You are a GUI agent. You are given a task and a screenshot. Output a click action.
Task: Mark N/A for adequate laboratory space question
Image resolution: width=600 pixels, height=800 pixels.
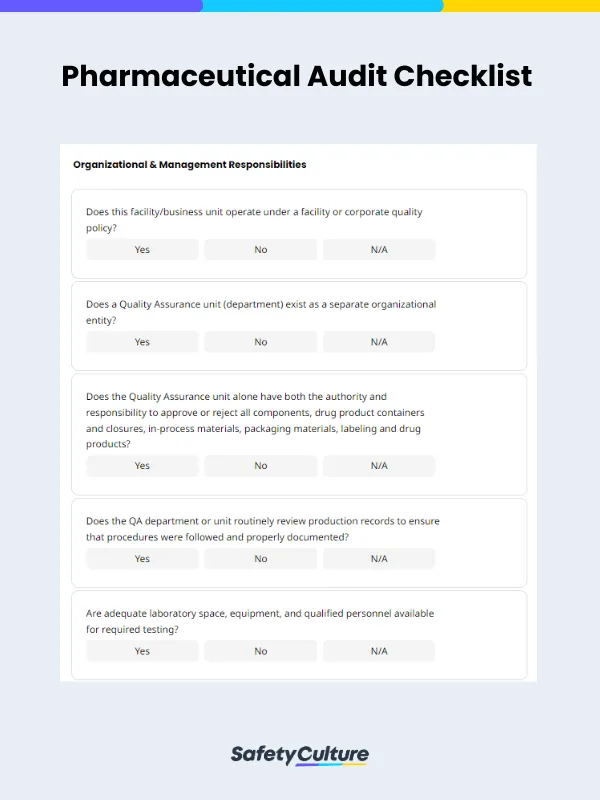pos(379,651)
